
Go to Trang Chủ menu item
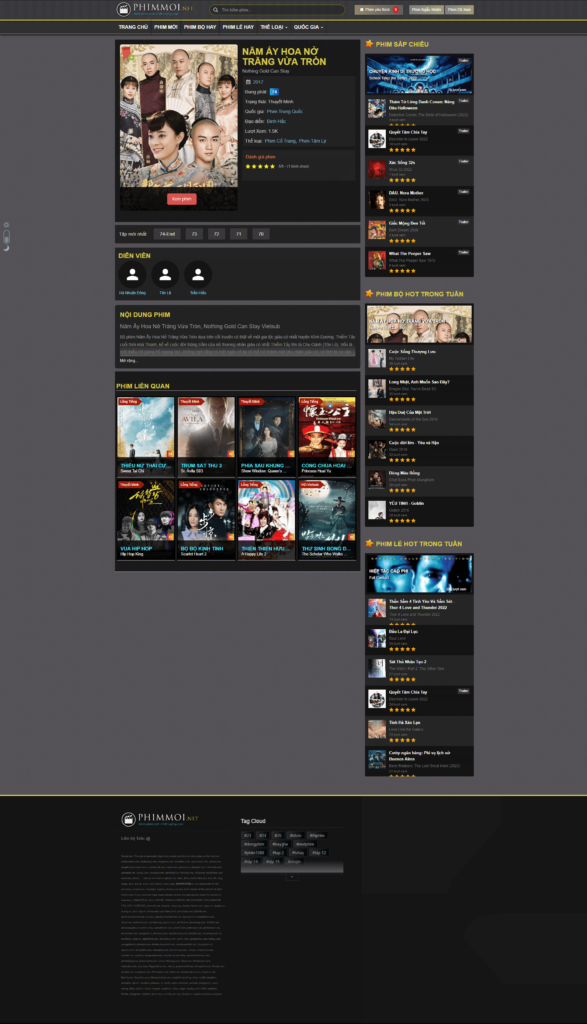pos(133,27)
